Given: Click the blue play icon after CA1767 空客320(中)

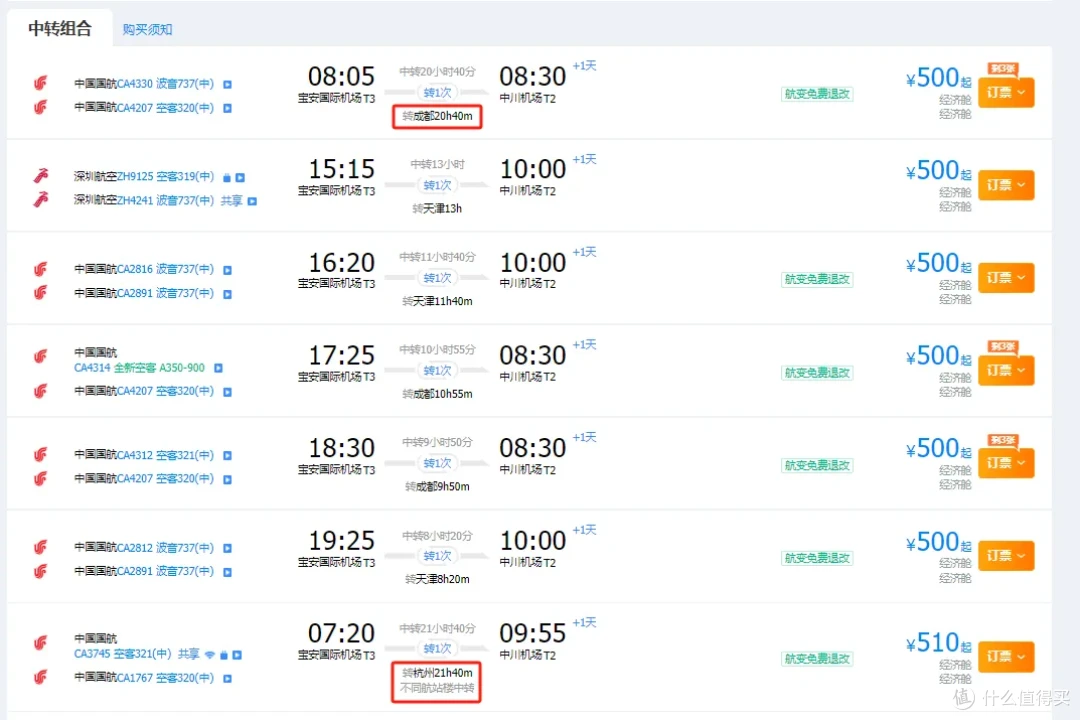Looking at the screenshot, I should tap(227, 679).
